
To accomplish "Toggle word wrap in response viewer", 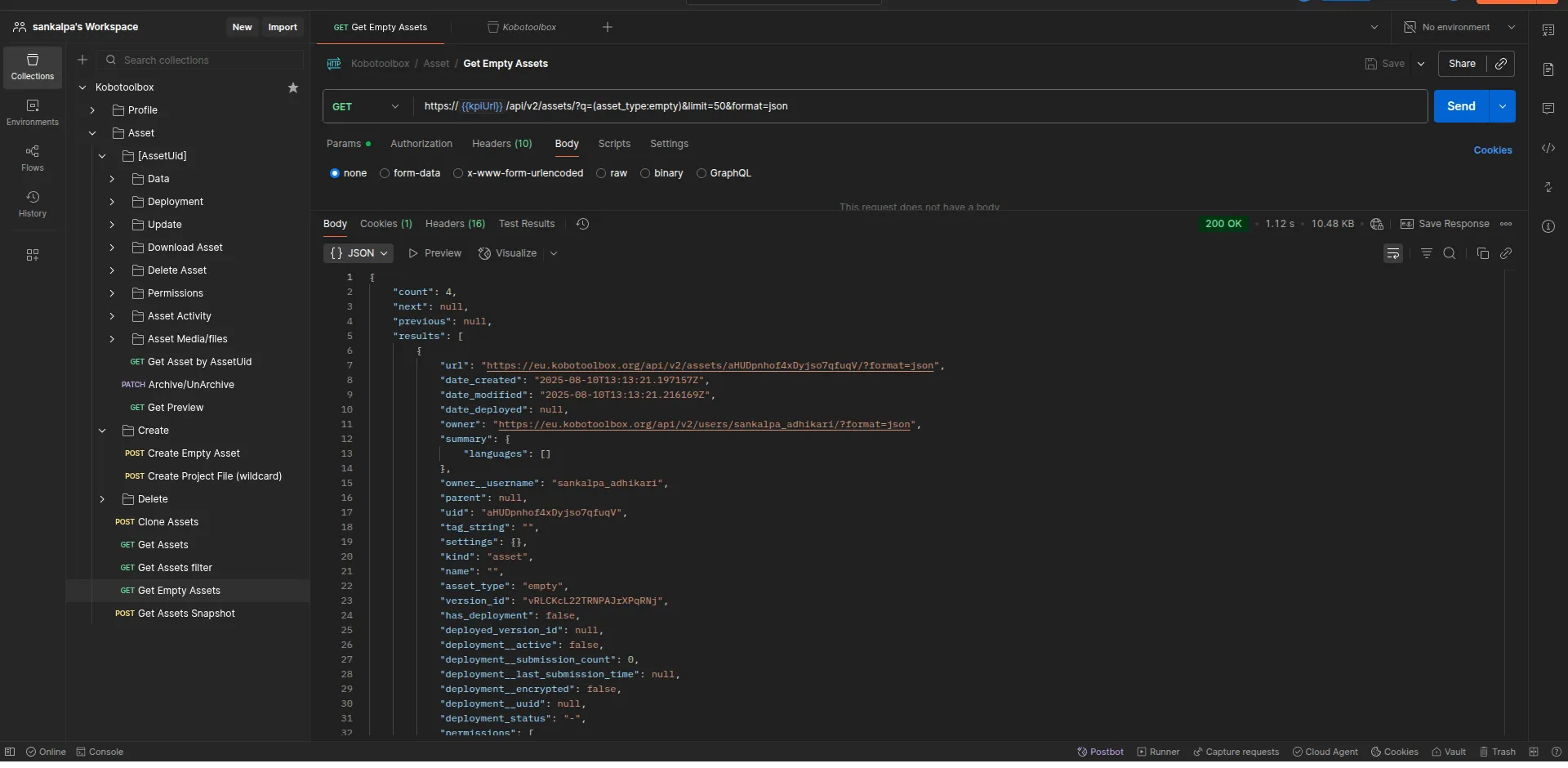I will pyautogui.click(x=1393, y=253).
